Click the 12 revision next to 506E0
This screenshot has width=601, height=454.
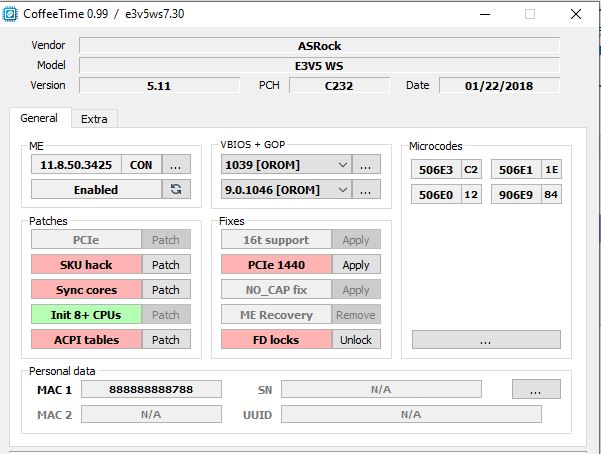(x=471, y=194)
